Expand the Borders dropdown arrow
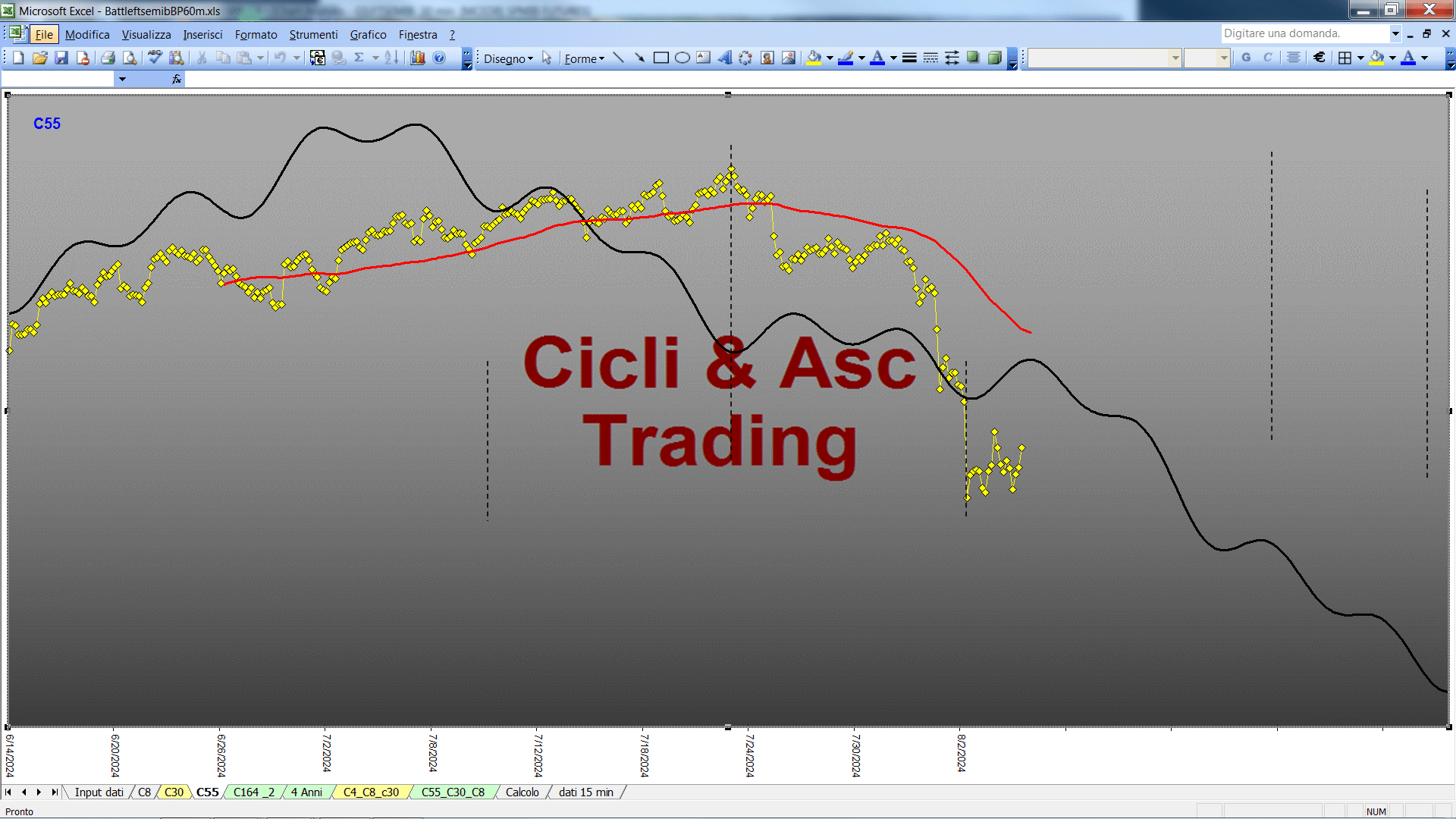The width and height of the screenshot is (1456, 819). (1360, 58)
